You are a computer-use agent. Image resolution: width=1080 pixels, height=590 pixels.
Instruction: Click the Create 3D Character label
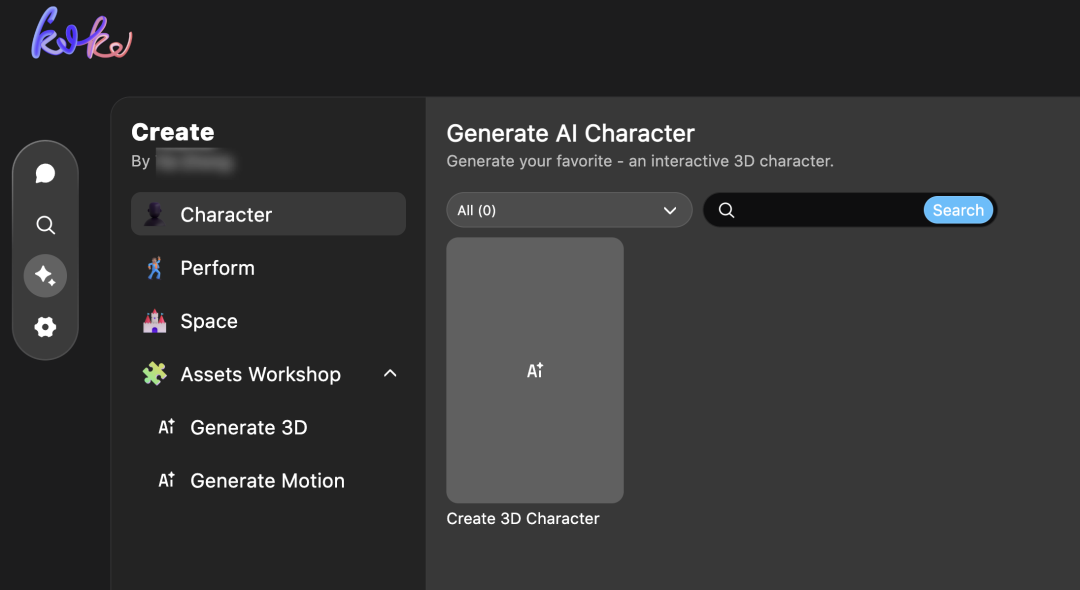point(523,518)
